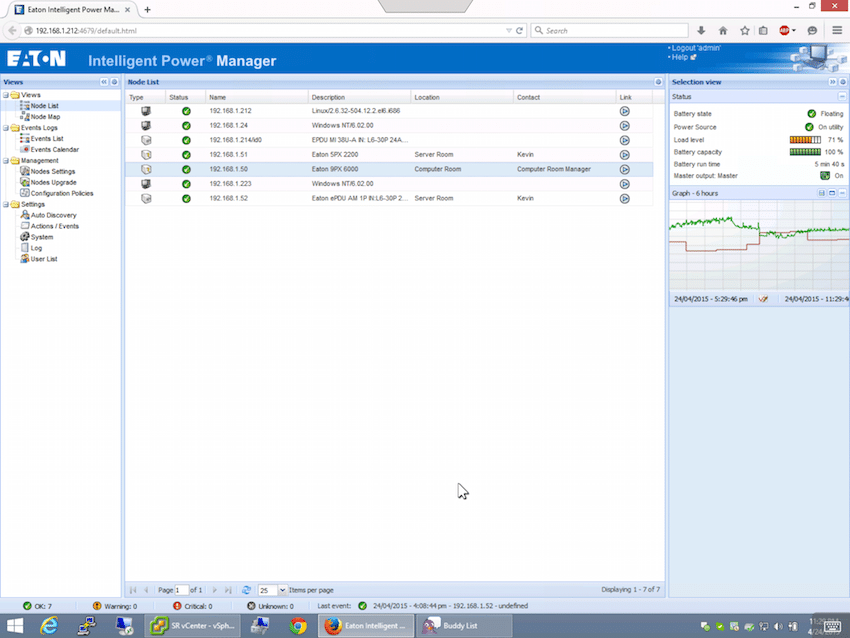Screen dimensions: 850x638
Task: Open Events Calendar
Action: [x=54, y=150]
